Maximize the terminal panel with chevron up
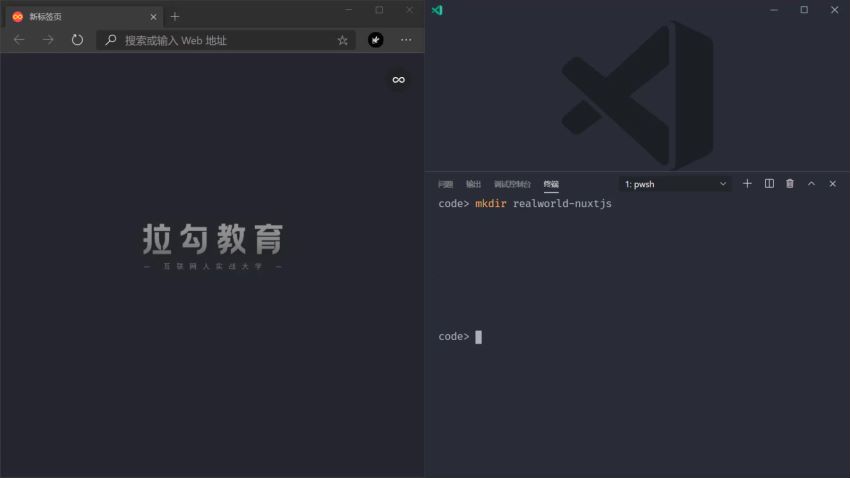 [x=812, y=184]
